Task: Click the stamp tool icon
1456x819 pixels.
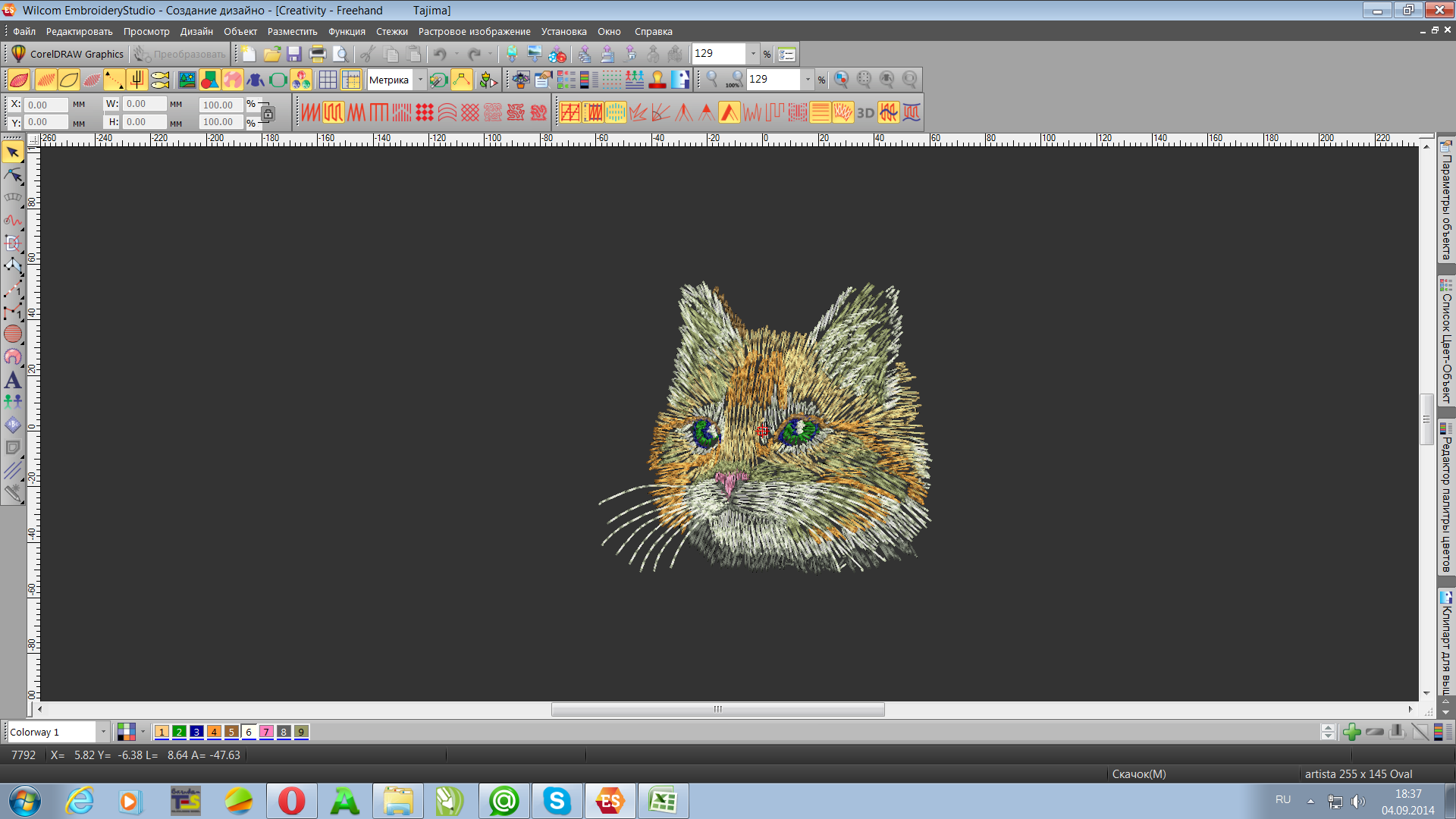Action: (657, 80)
